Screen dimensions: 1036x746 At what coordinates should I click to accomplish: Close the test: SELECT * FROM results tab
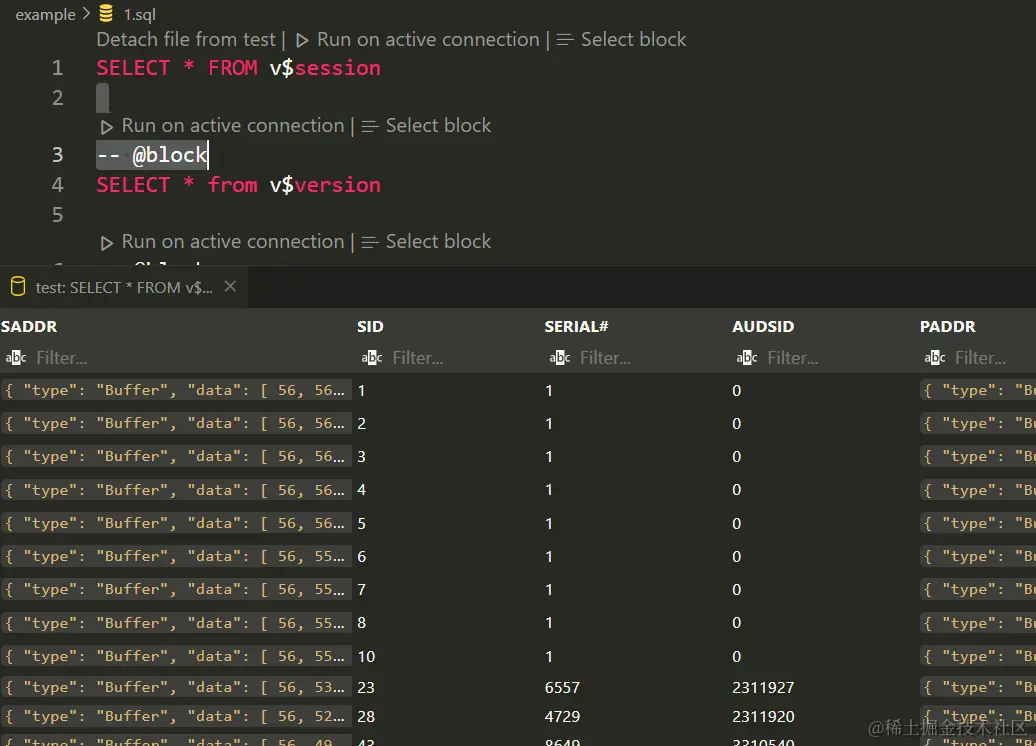tap(230, 286)
